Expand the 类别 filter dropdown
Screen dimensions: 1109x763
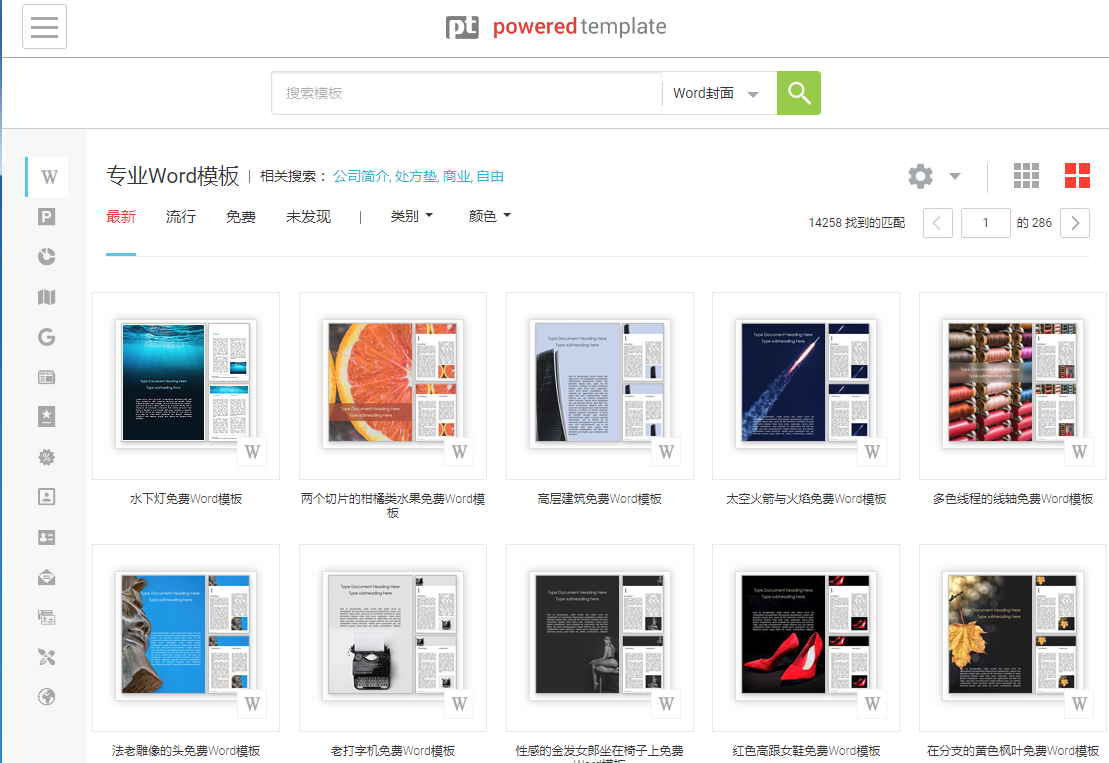(x=411, y=216)
